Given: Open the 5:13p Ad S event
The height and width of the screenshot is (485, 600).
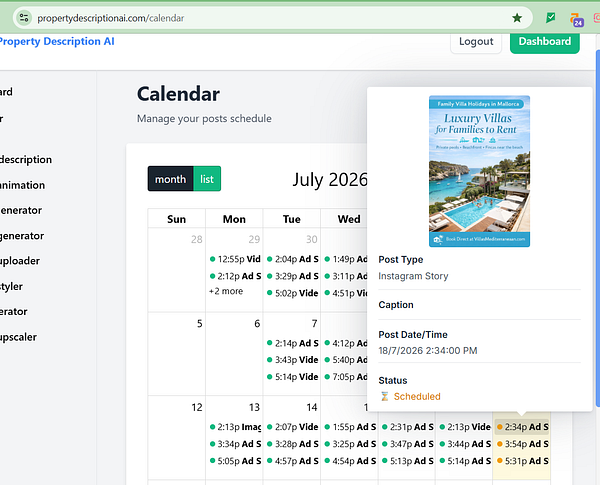Looking at the screenshot, I should pyautogui.click(x=407, y=461).
